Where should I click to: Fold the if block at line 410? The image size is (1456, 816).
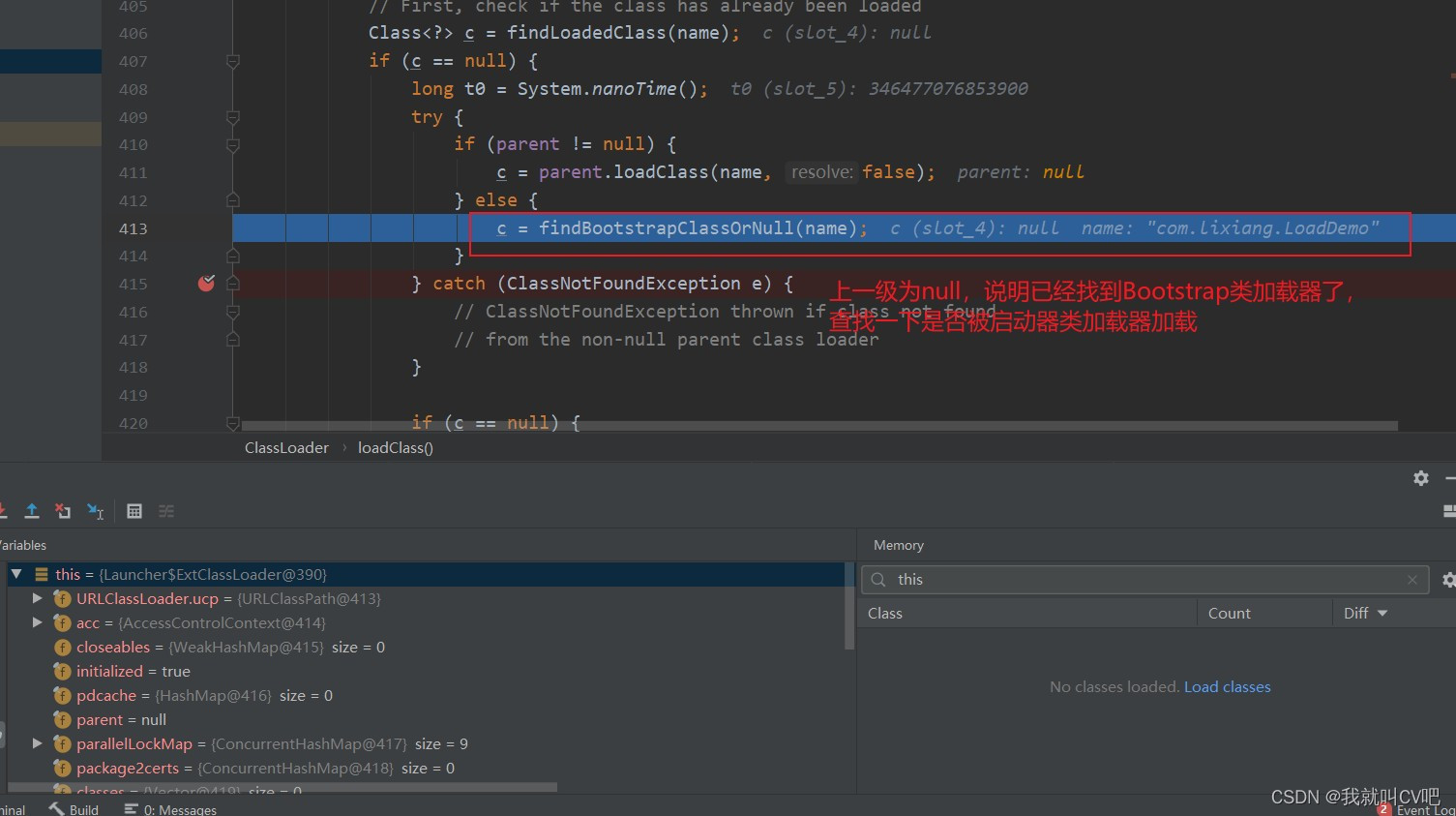[x=232, y=145]
